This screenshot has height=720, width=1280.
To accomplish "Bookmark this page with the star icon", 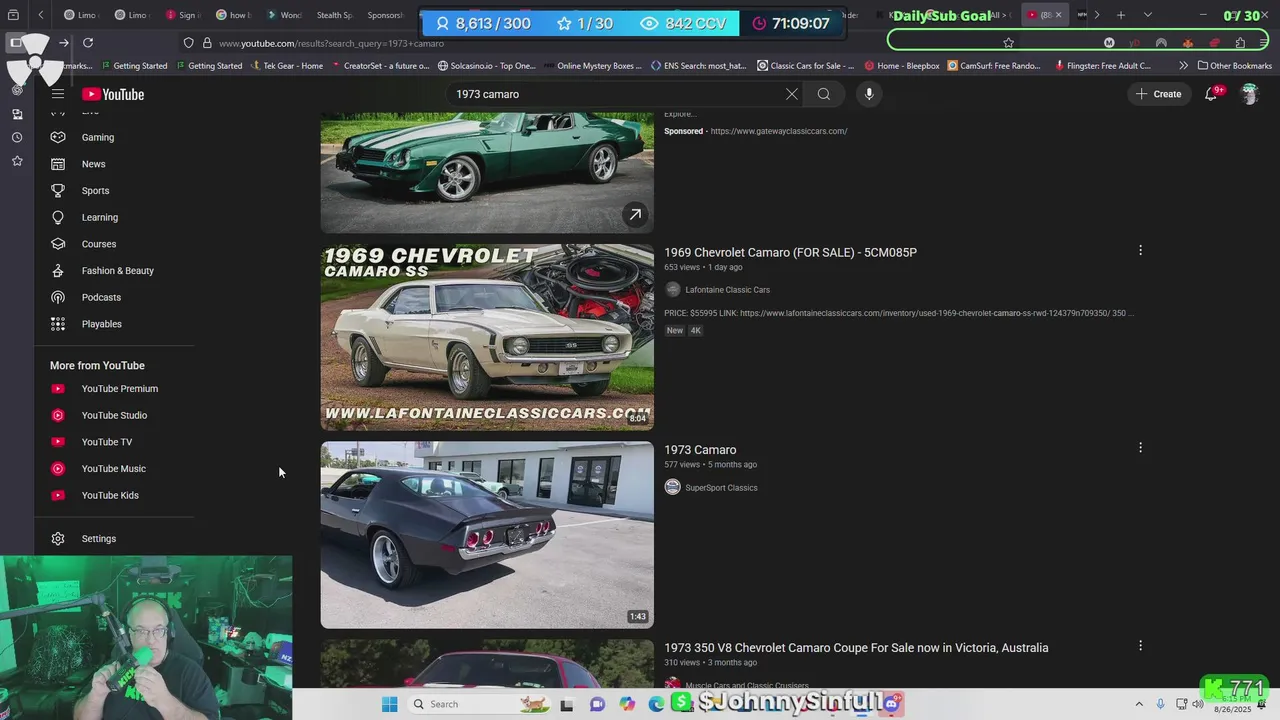I will [x=1008, y=43].
